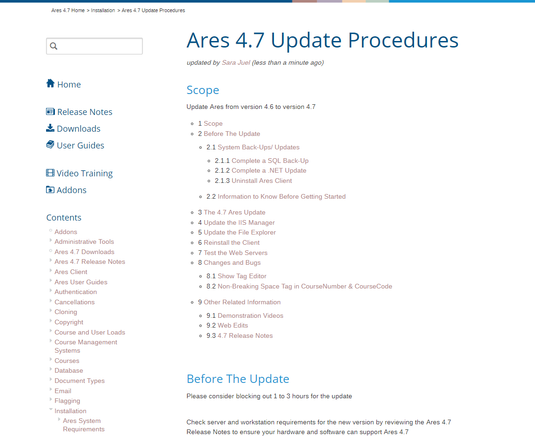Jump to The 4.7 Ares Update link
Screen dimensions: 535x436
(234, 212)
